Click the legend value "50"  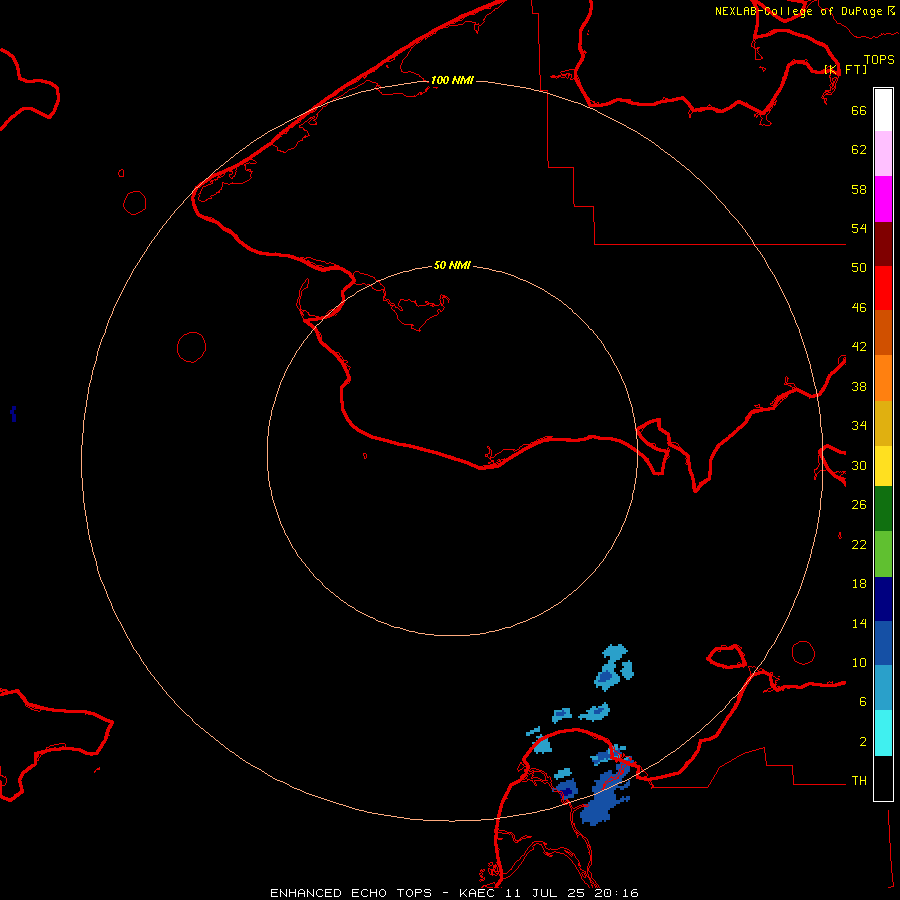click(859, 268)
